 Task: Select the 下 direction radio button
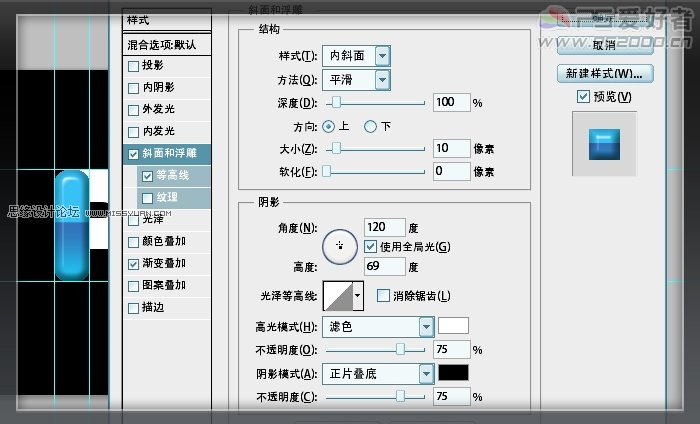(x=370, y=127)
